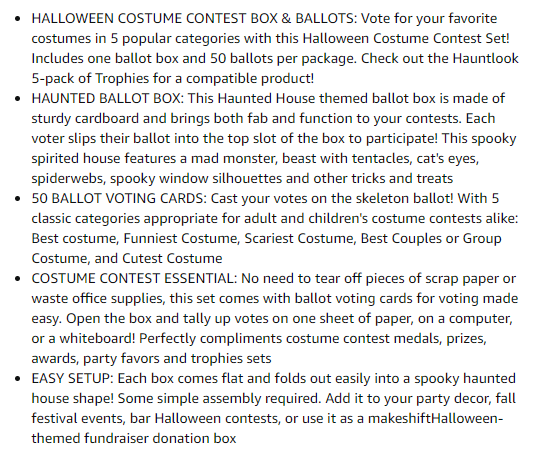Click the word 'Hauntlook' in the first bullet

[485, 58]
